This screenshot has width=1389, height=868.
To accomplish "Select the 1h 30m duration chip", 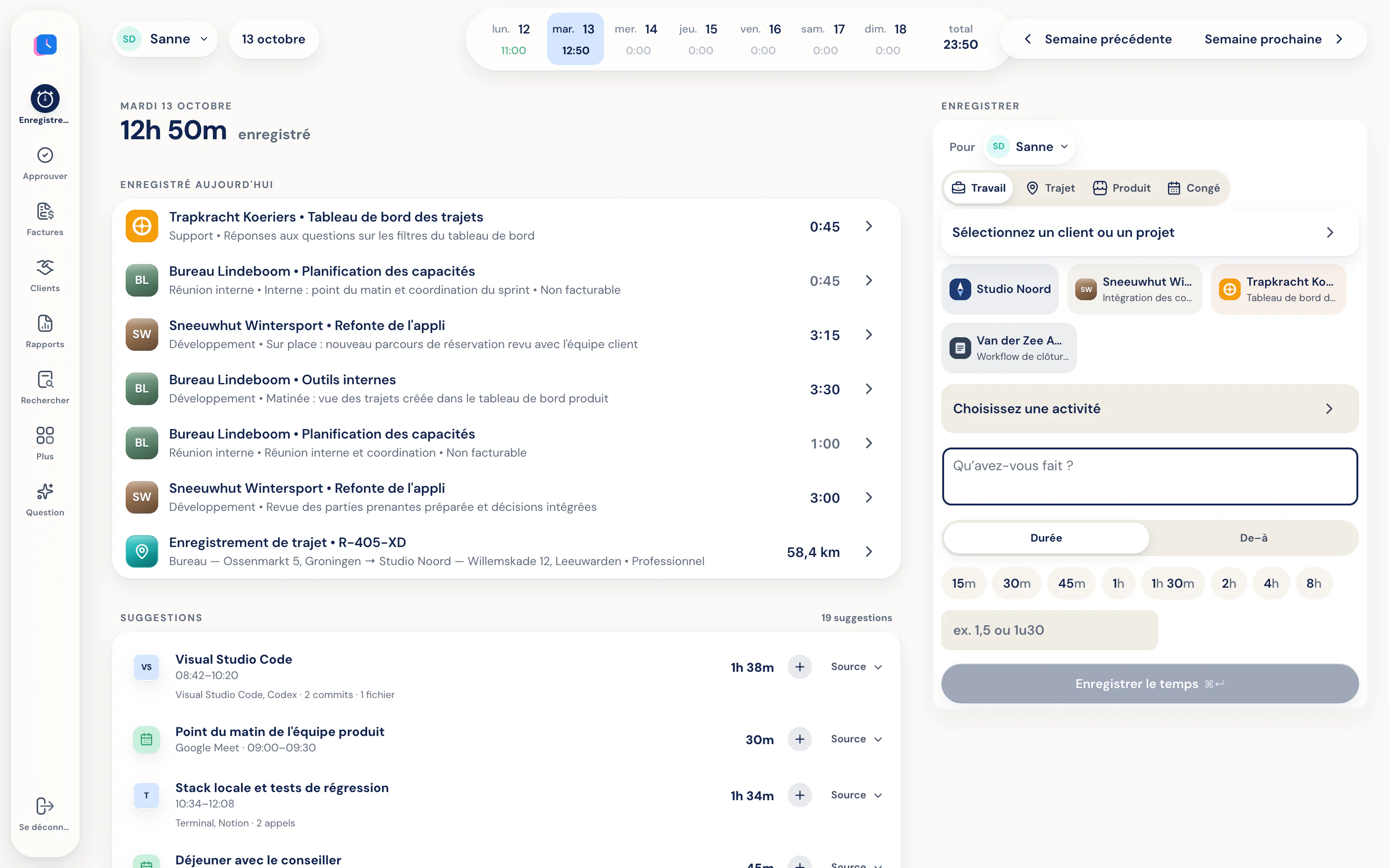I will (1172, 583).
